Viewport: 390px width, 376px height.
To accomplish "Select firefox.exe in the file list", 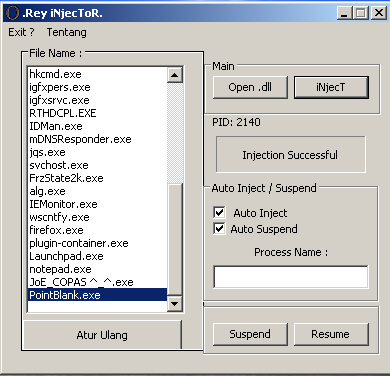I will coord(97,230).
